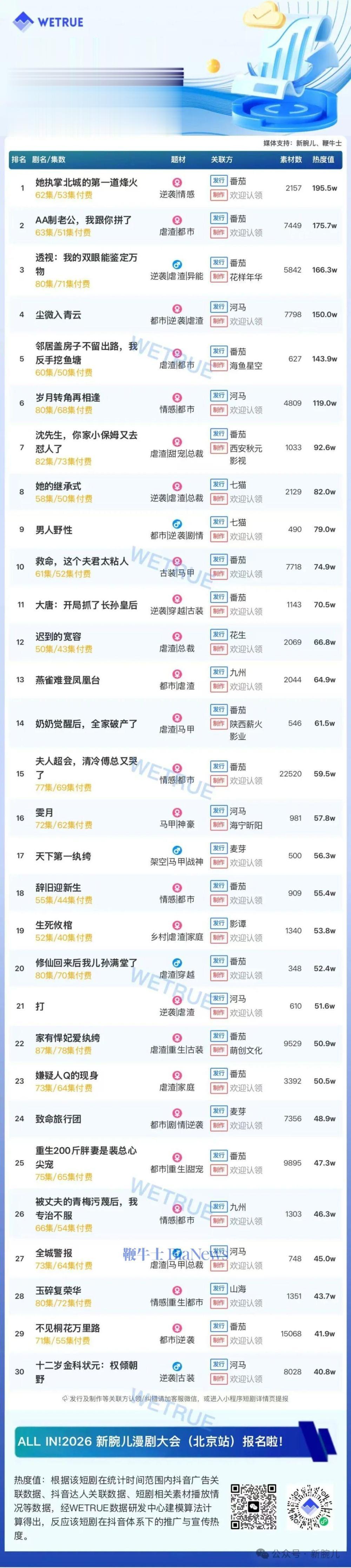Click material count 22520 in rank 15
This screenshot has width=351, height=1568.
(290, 774)
